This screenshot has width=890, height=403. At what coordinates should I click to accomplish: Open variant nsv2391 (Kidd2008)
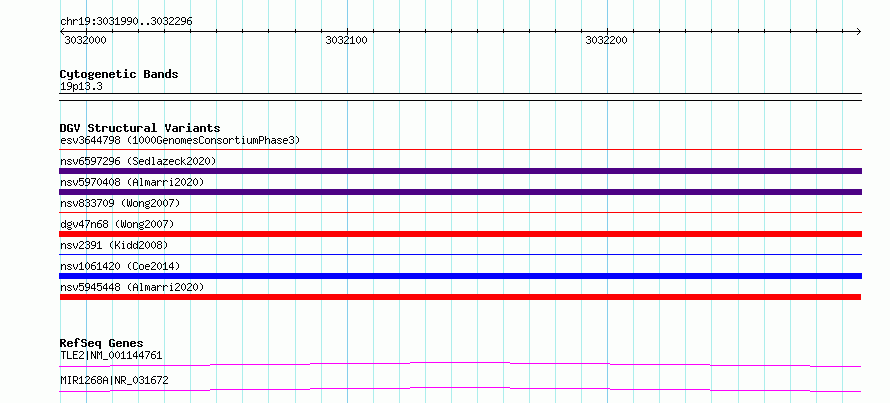point(114,245)
